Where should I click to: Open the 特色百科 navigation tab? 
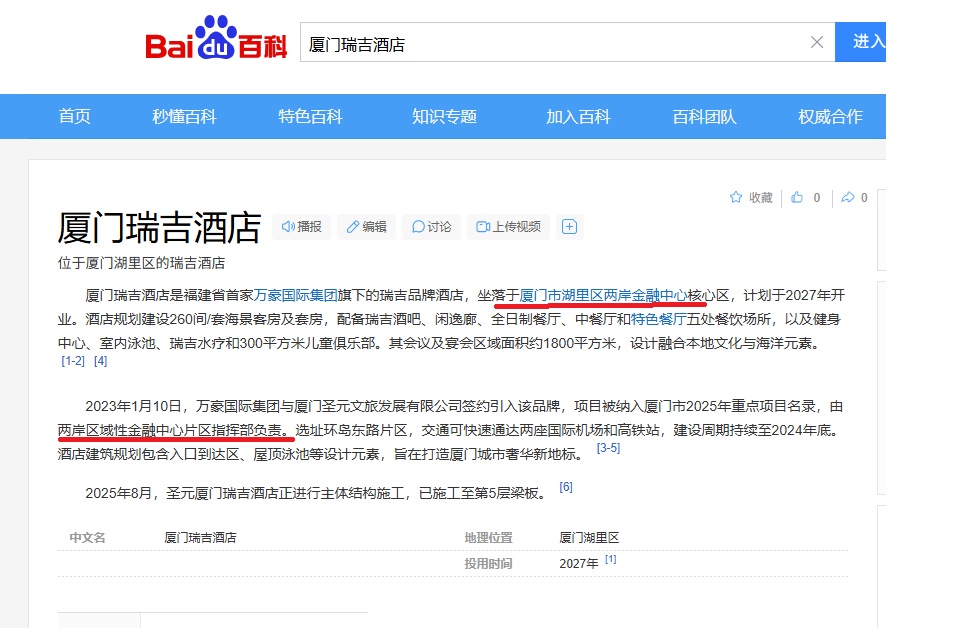pyautogui.click(x=310, y=116)
